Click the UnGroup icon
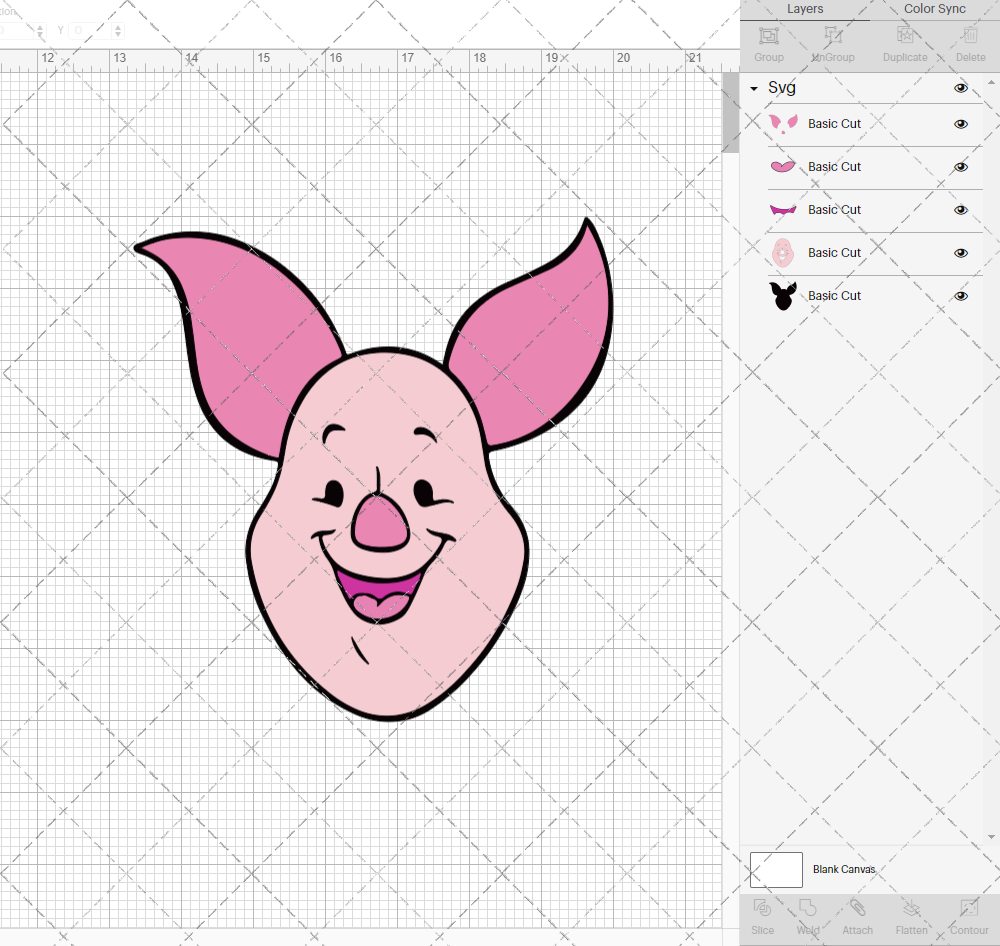 (832, 36)
